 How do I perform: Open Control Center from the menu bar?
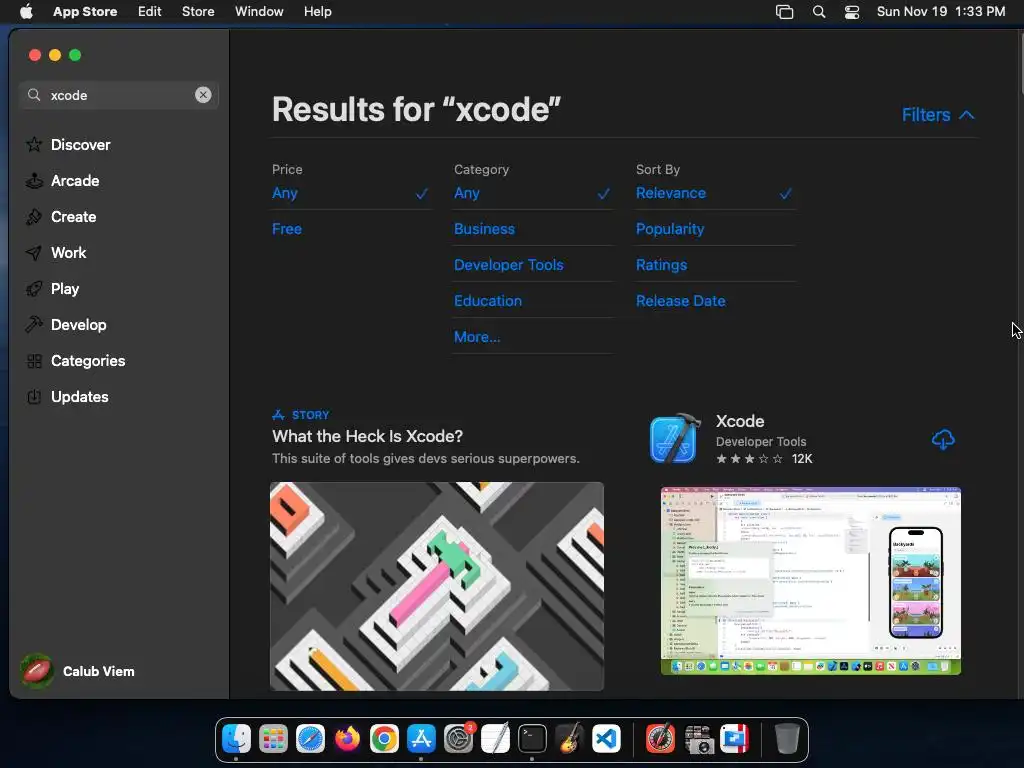click(852, 12)
